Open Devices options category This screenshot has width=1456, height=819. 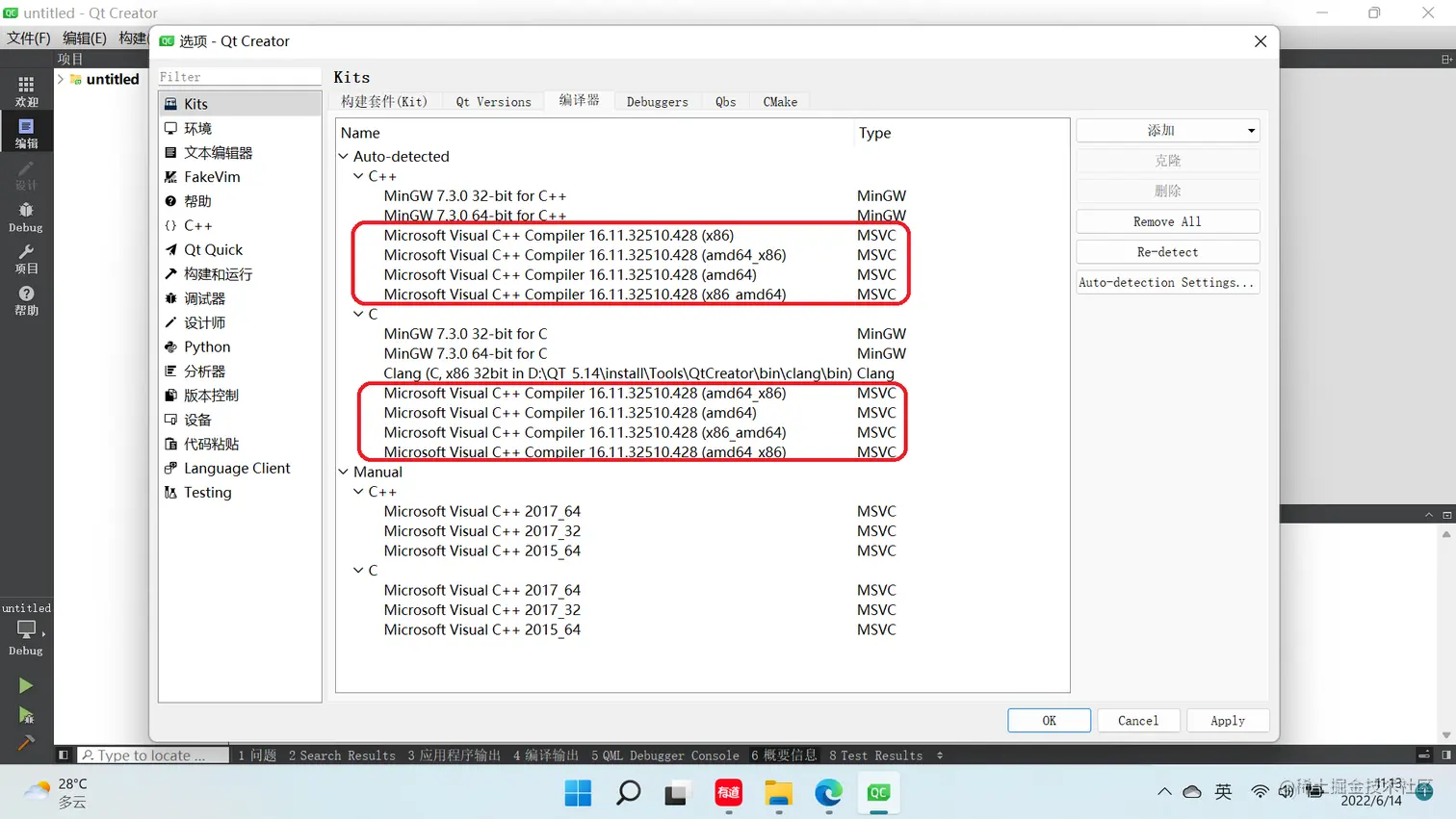(x=240, y=420)
